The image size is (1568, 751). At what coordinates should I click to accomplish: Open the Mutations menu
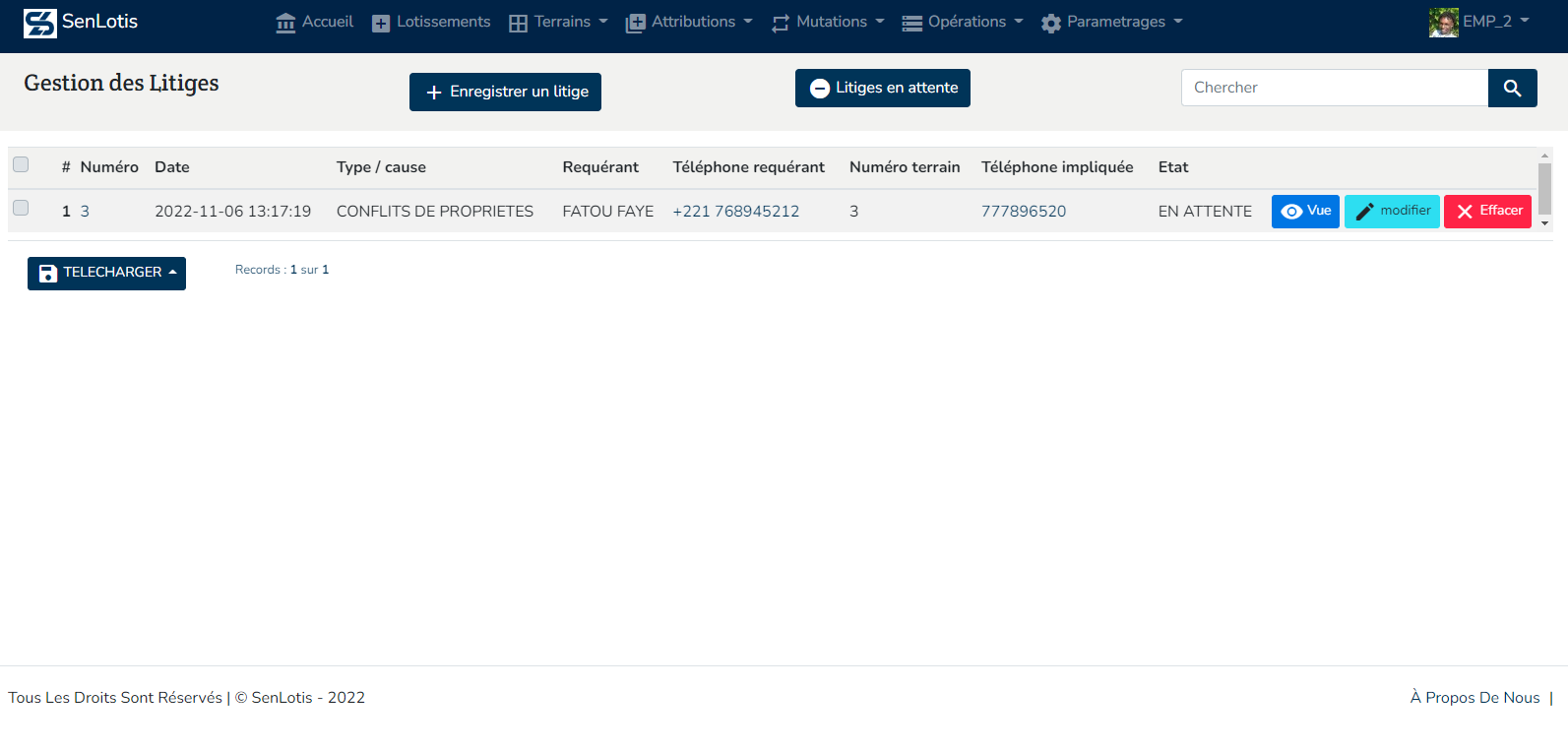[x=828, y=23]
